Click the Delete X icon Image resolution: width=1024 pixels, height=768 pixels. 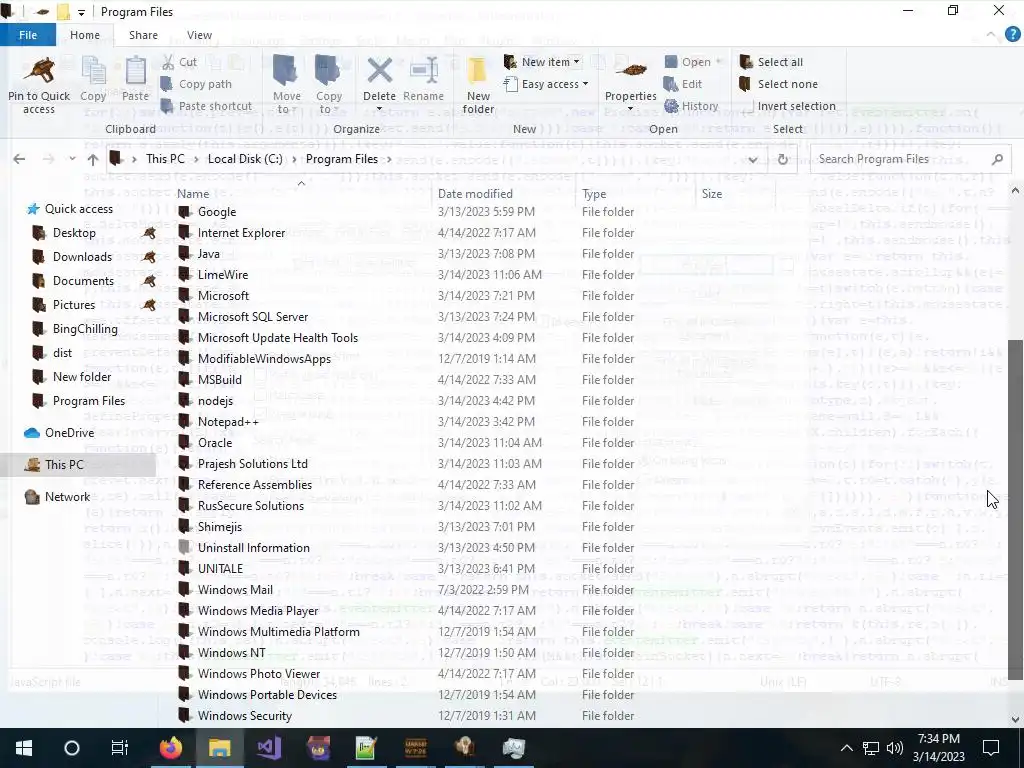[x=379, y=71]
